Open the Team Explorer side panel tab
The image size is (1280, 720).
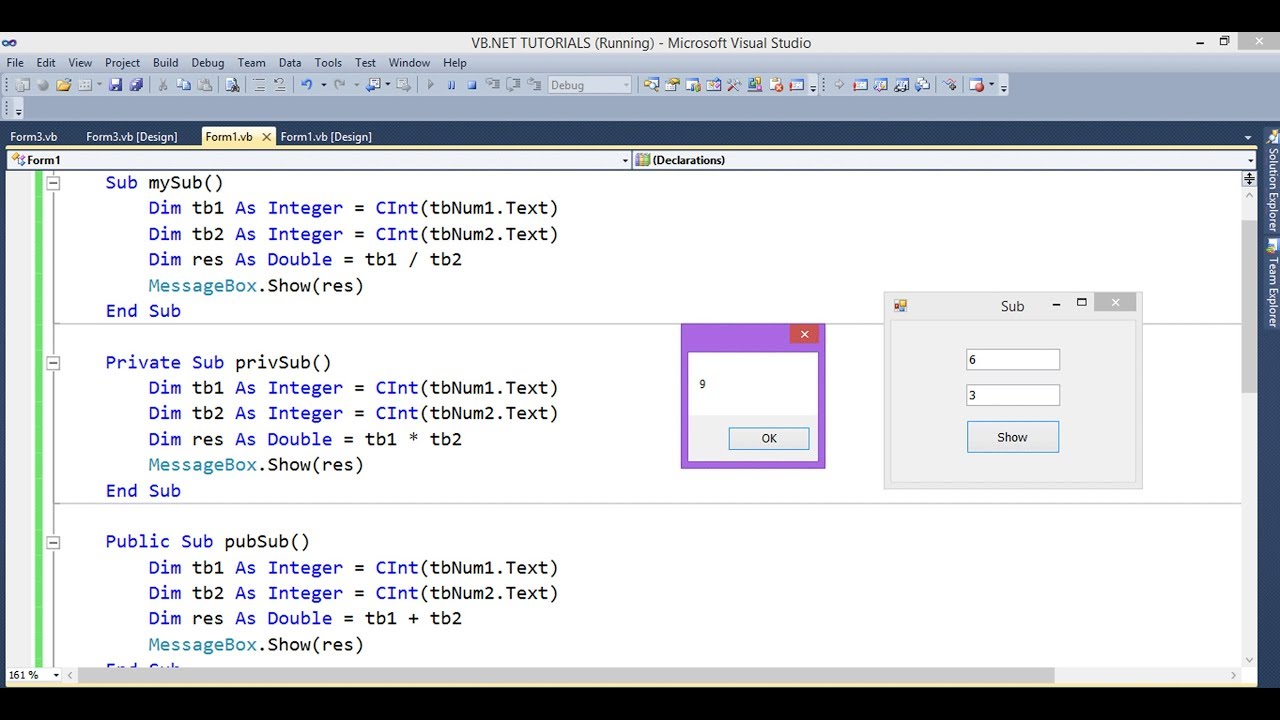click(1273, 284)
